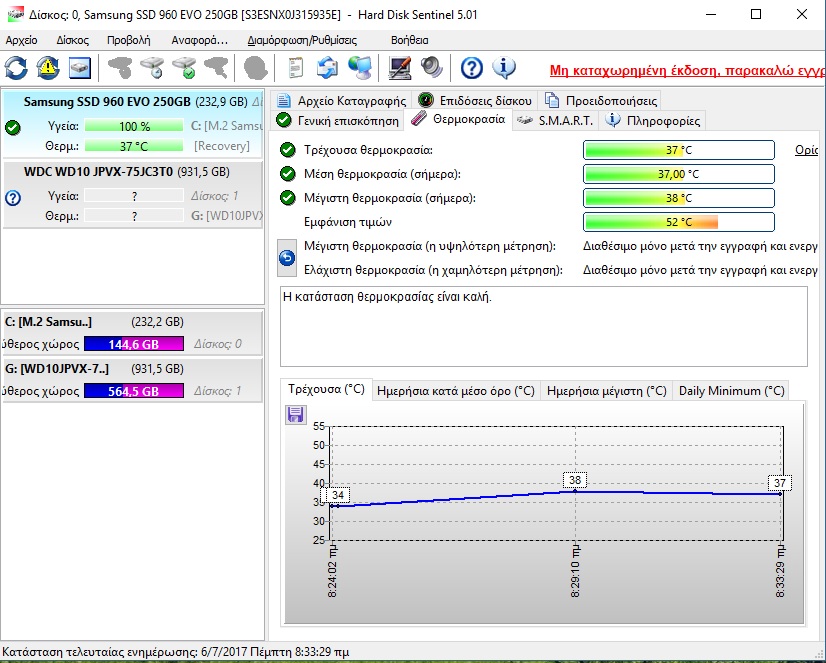The width and height of the screenshot is (826, 663).
Task: Open the Ημερήσια μέγιστη (°C) graph tab
Action: [606, 391]
